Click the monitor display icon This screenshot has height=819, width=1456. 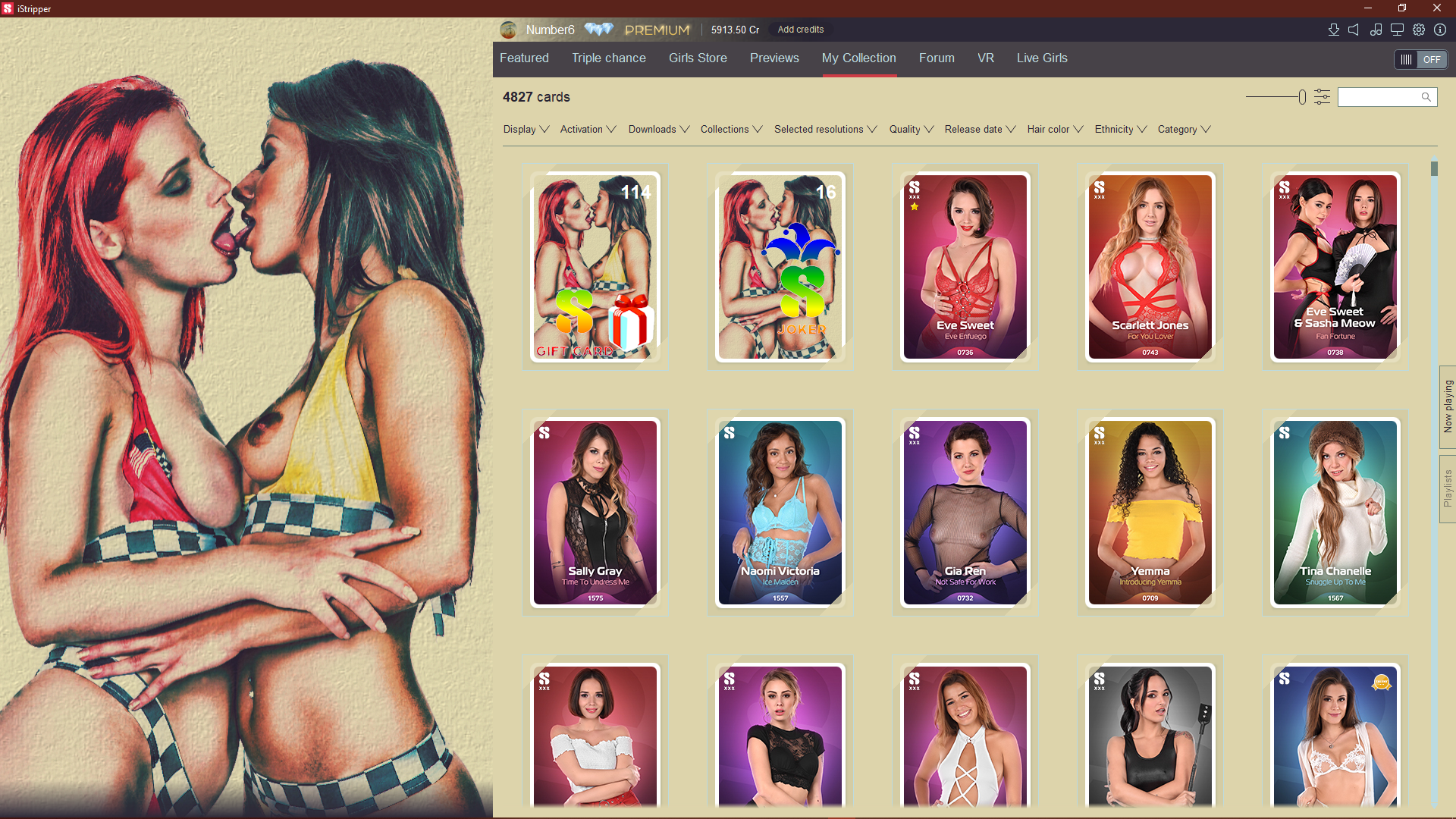pos(1397,30)
